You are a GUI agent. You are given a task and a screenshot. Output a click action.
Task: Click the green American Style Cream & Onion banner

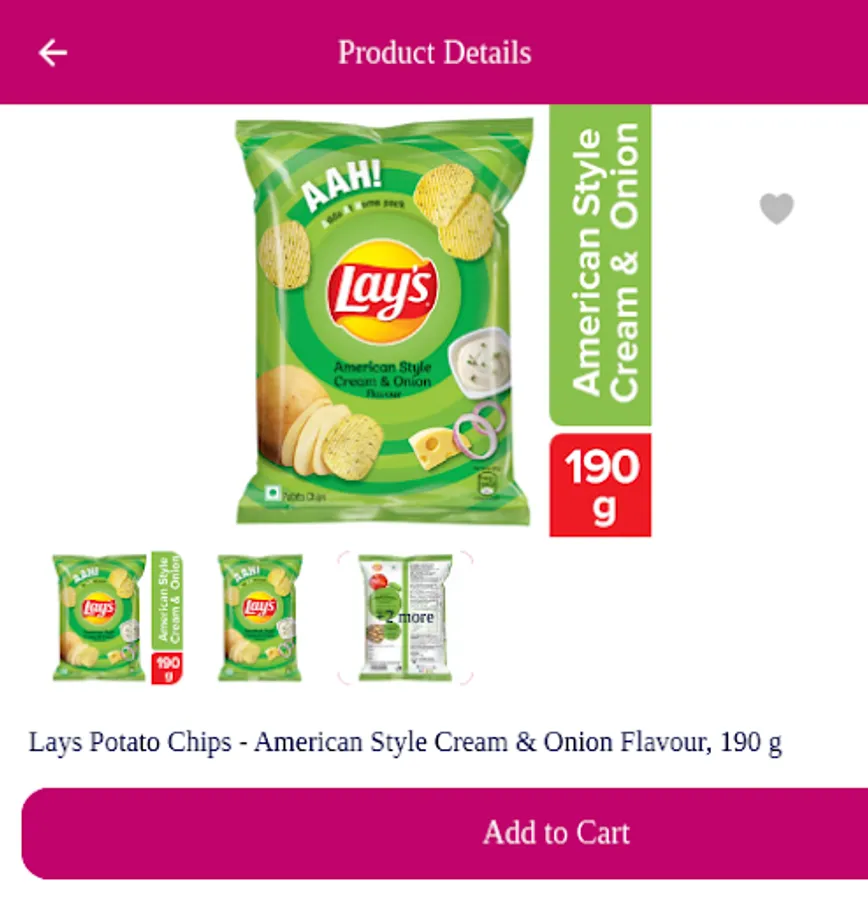click(x=600, y=265)
